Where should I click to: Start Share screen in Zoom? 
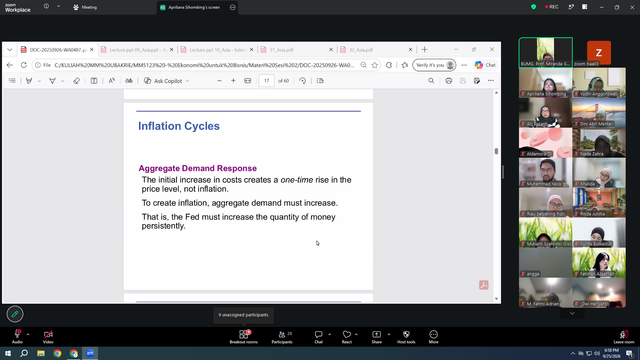pos(376,337)
